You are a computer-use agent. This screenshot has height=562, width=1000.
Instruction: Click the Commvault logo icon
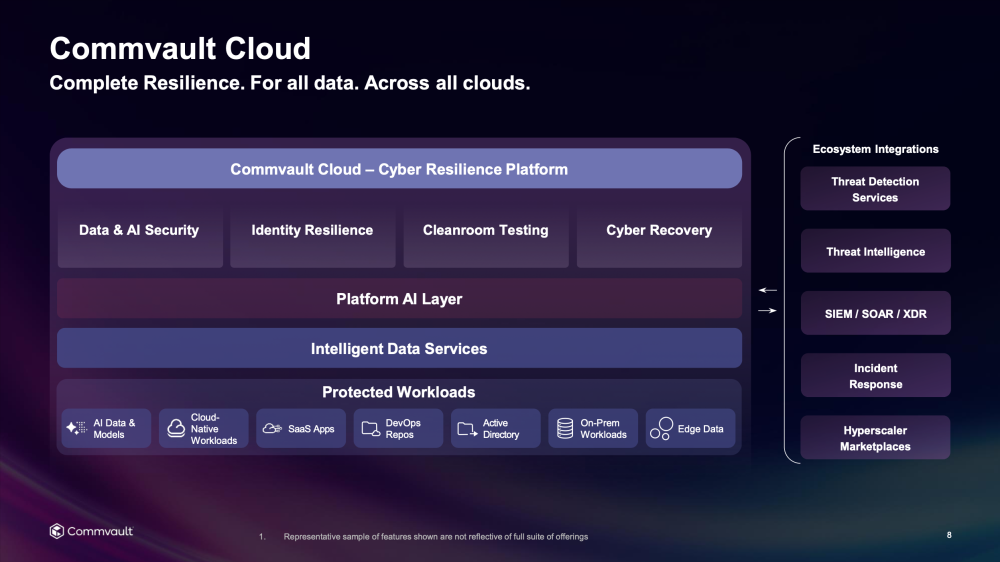(57, 531)
